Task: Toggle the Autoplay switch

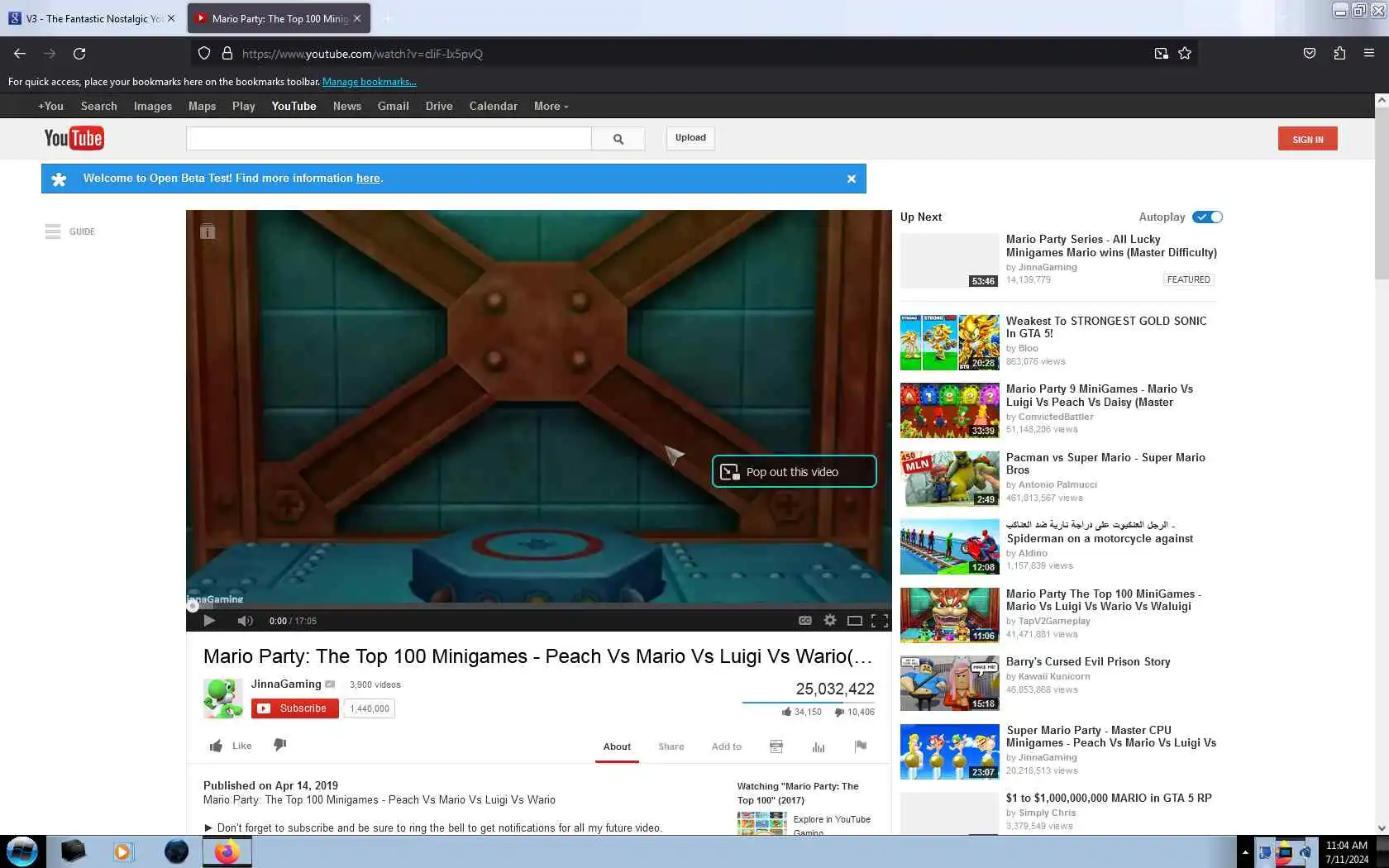Action: point(1207,217)
